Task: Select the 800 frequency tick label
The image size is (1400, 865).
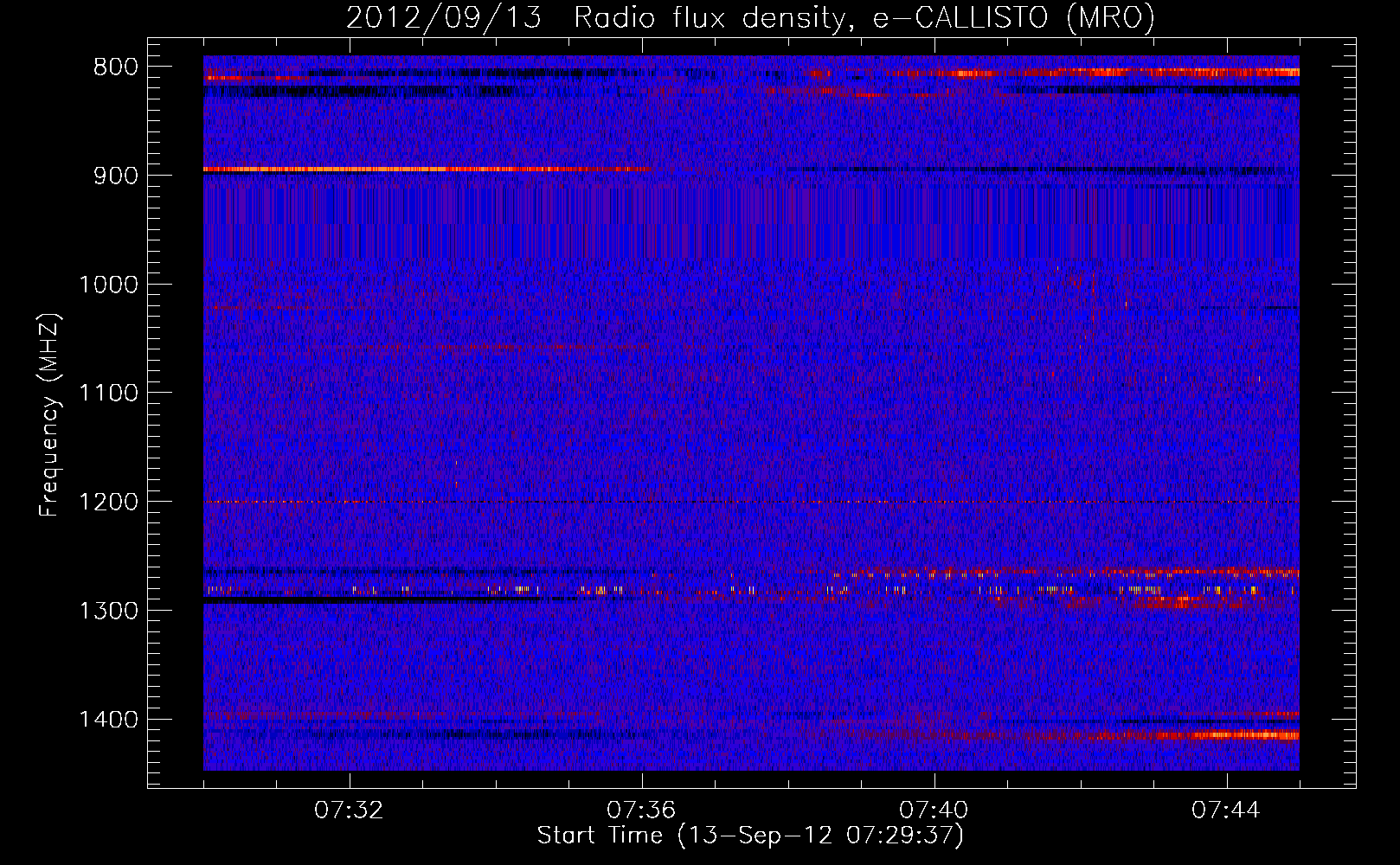Action: (113, 67)
